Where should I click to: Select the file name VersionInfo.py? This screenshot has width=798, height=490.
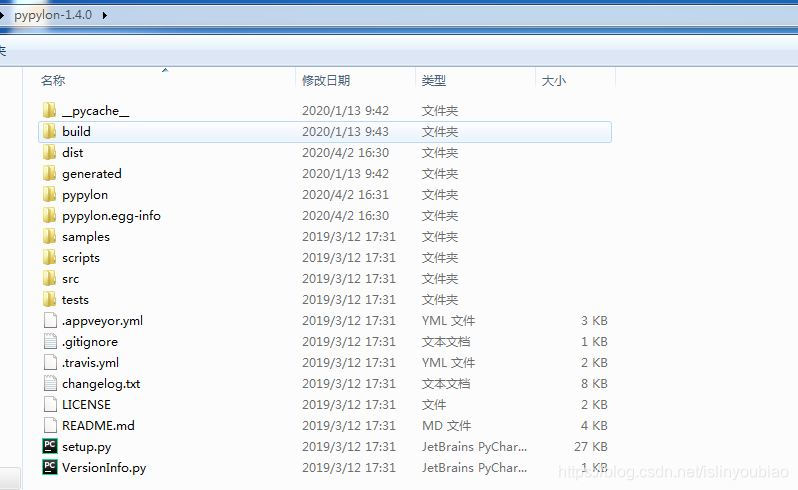[104, 468]
